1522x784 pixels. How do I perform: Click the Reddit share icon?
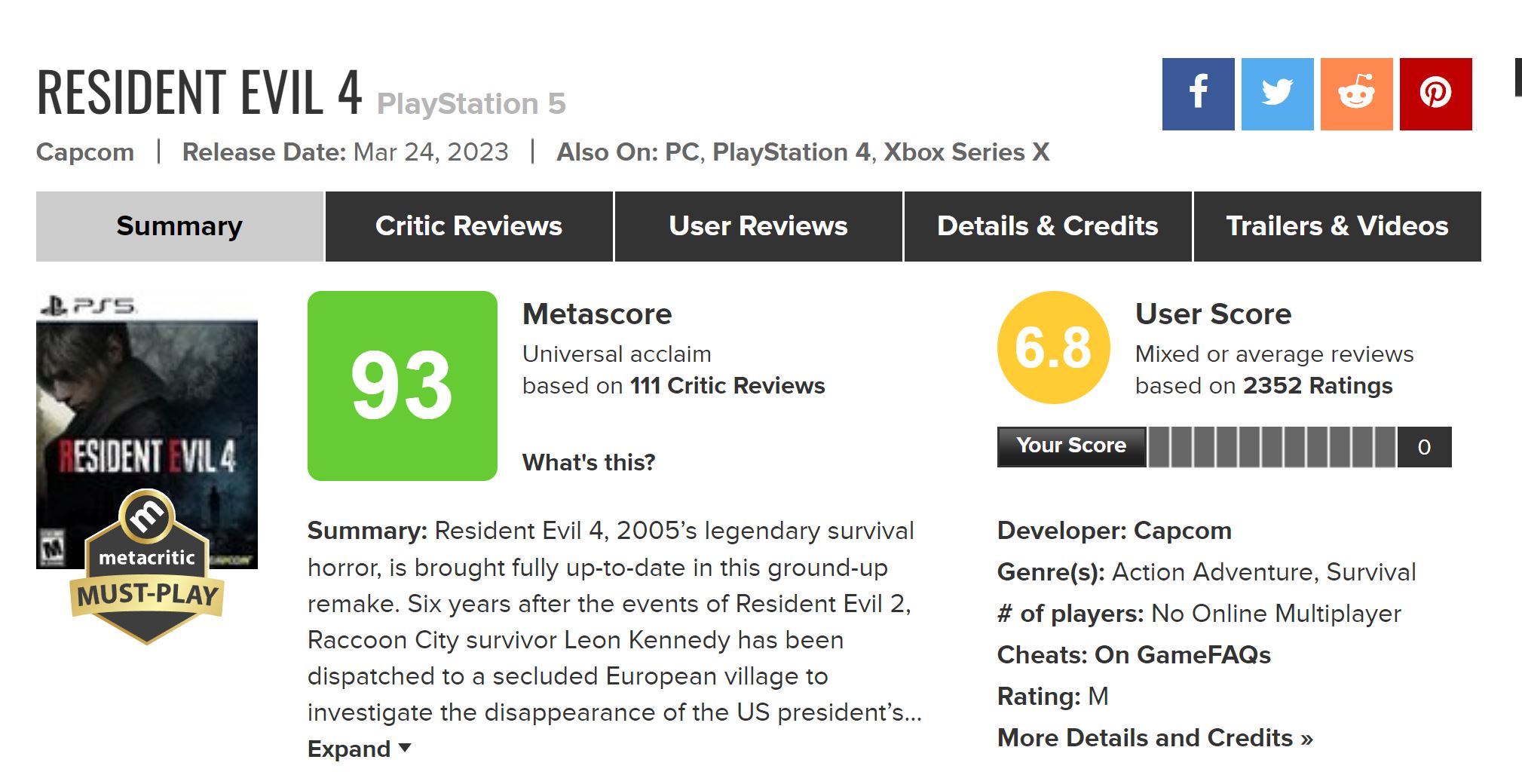click(x=1356, y=94)
